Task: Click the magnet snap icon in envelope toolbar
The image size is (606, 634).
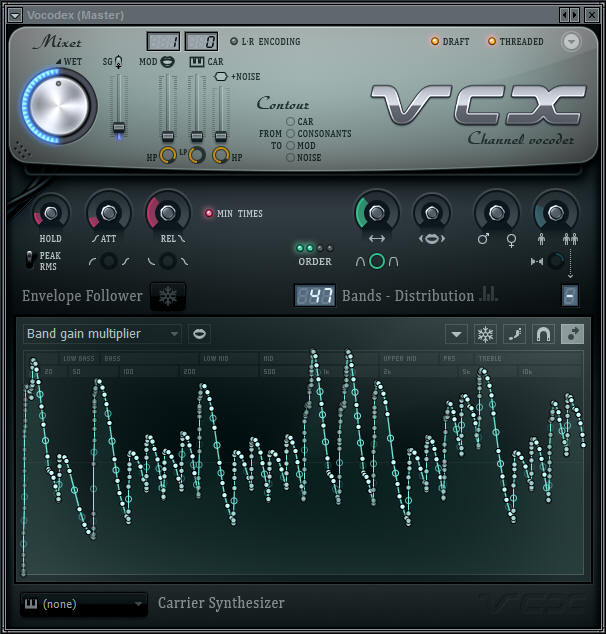Action: pos(543,335)
